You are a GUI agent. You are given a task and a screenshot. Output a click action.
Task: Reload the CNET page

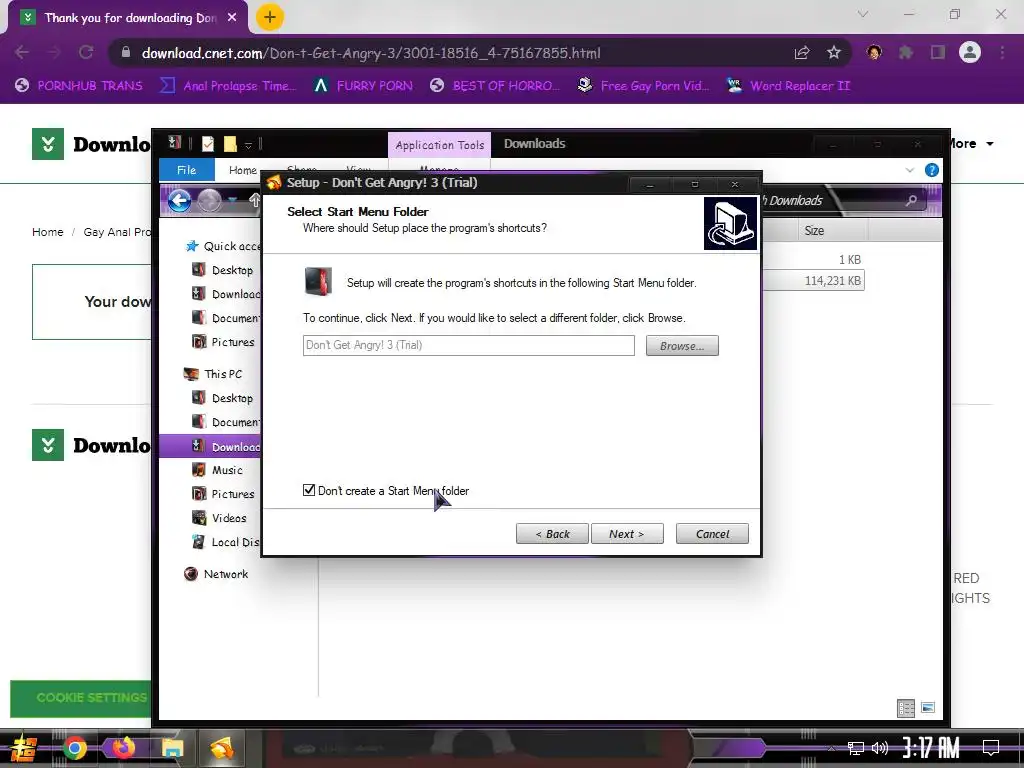pos(86,52)
